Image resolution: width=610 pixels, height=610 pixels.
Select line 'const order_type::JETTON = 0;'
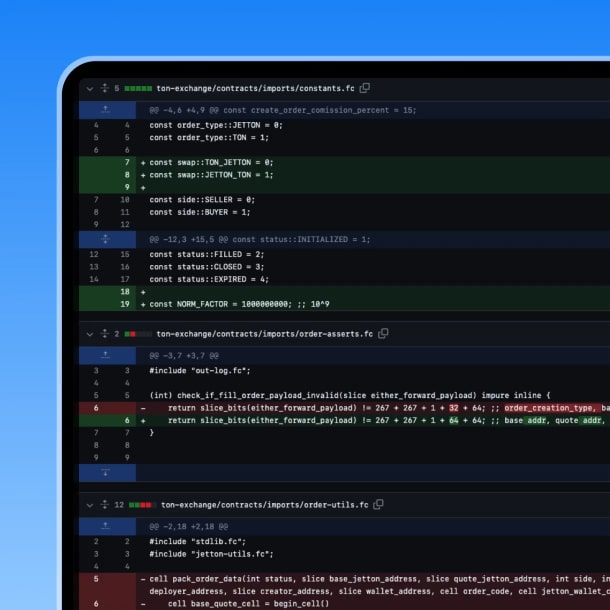pyautogui.click(x=216, y=125)
